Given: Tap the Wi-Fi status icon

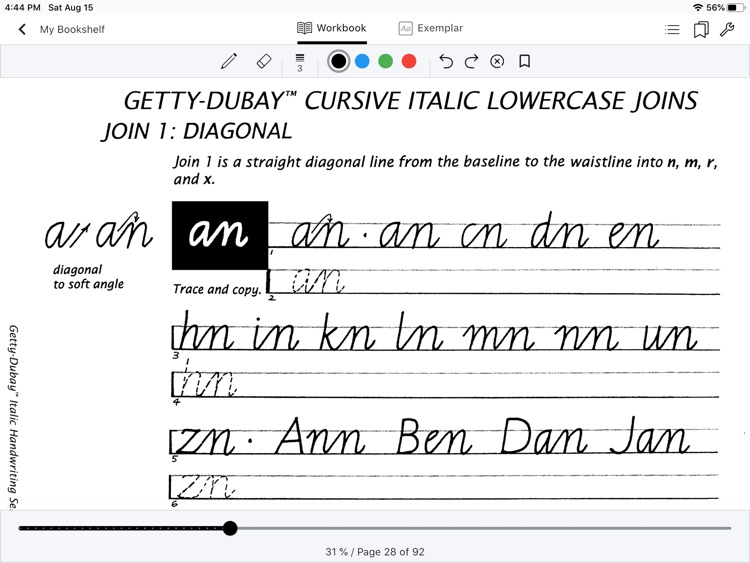Looking at the screenshot, I should click(698, 8).
